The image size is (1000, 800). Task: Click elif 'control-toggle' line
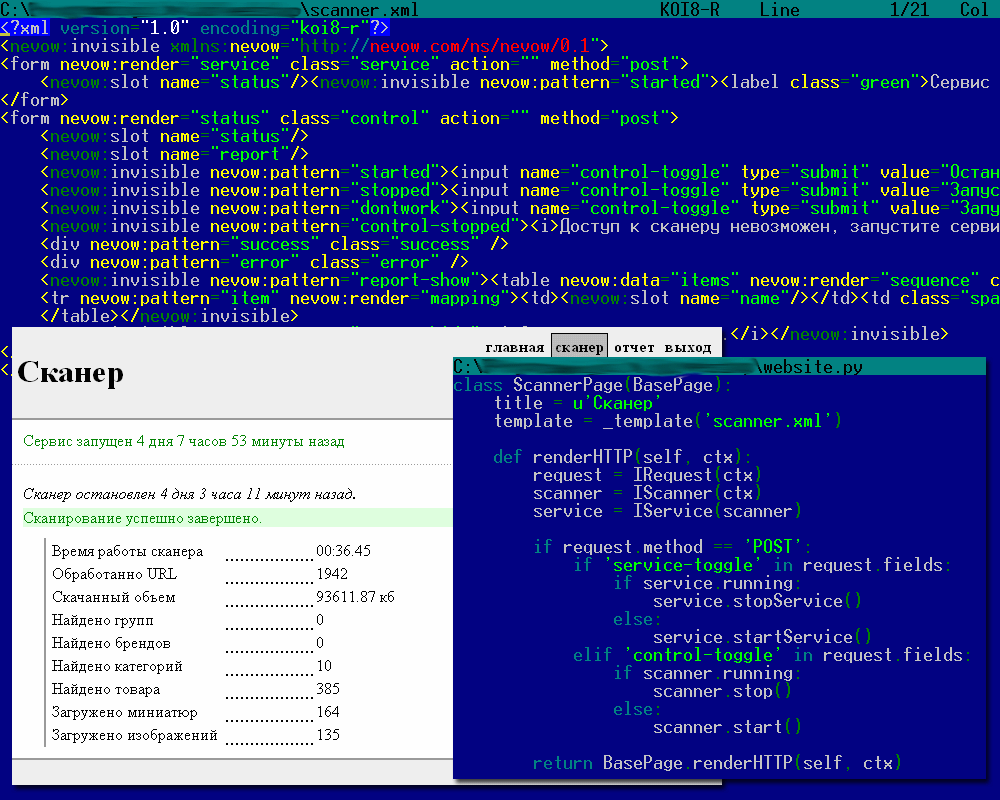coord(772,655)
